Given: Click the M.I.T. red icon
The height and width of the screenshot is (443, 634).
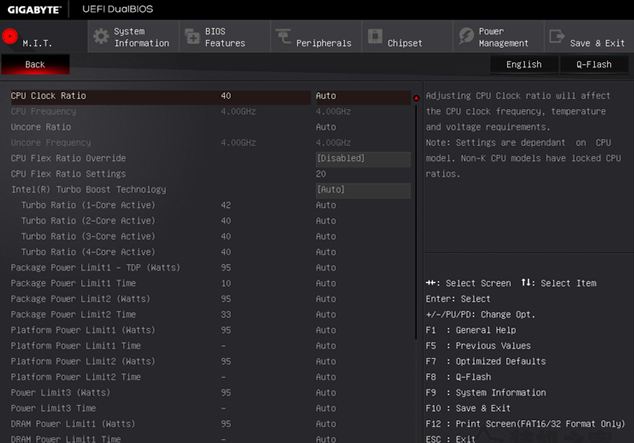Looking at the screenshot, I should 11,36.
